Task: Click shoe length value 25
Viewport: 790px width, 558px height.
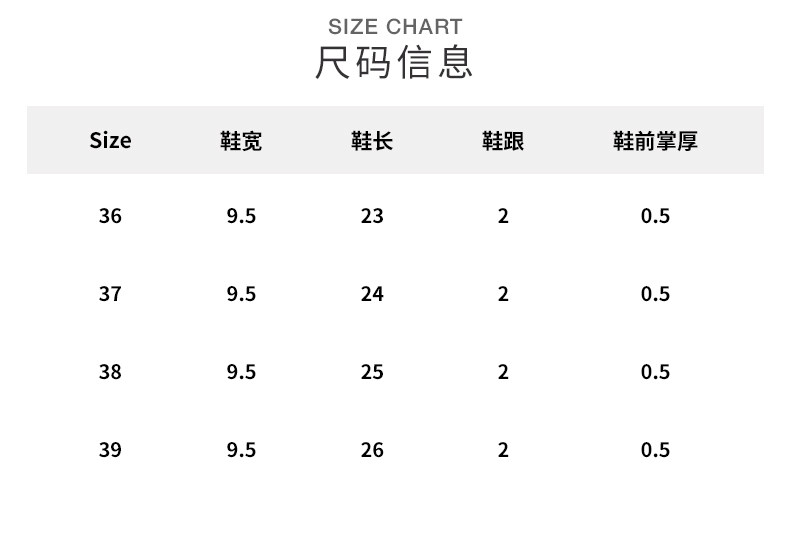Action: (x=372, y=372)
